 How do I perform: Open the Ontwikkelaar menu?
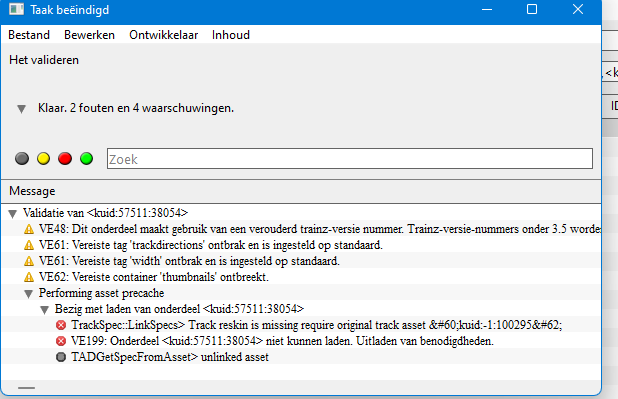click(x=164, y=35)
